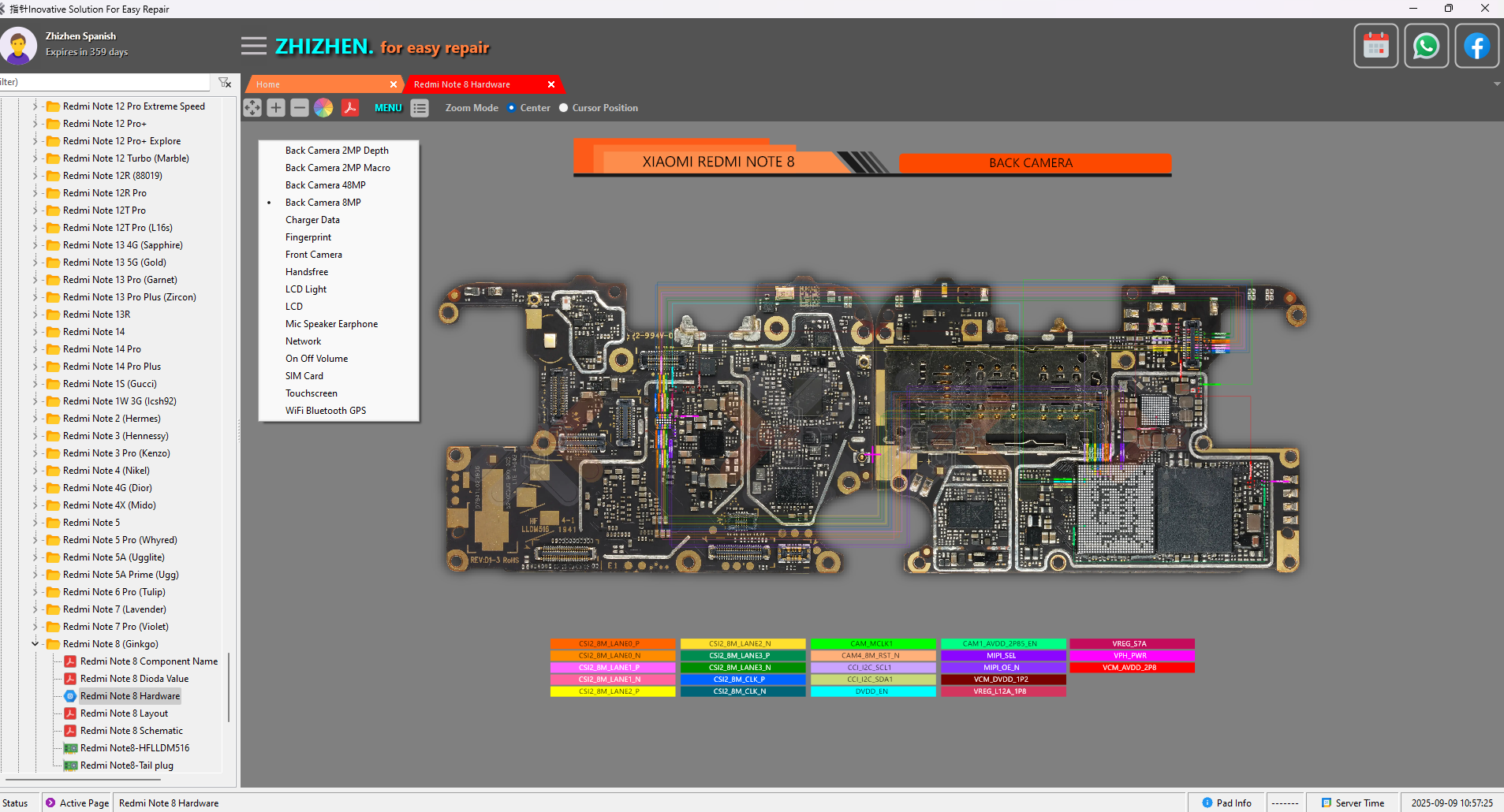This screenshot has height=812, width=1504.
Task: Export with the PDF toolbar icon
Action: [350, 108]
